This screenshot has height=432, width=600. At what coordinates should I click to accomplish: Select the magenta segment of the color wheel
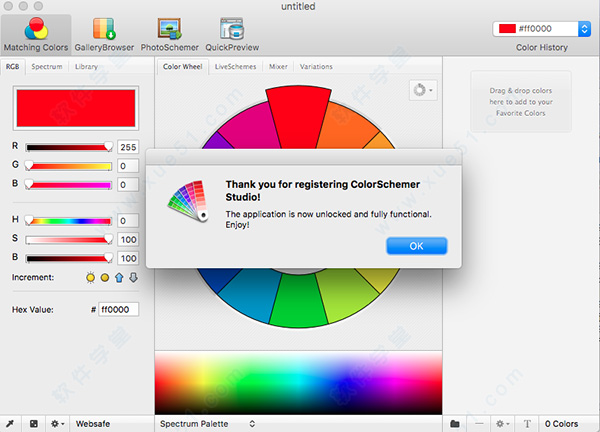pos(251,128)
